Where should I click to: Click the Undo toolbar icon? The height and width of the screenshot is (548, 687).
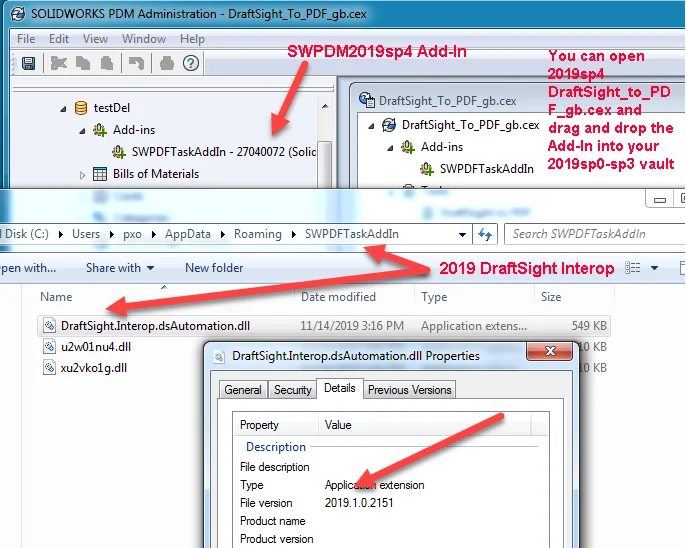tap(136, 64)
